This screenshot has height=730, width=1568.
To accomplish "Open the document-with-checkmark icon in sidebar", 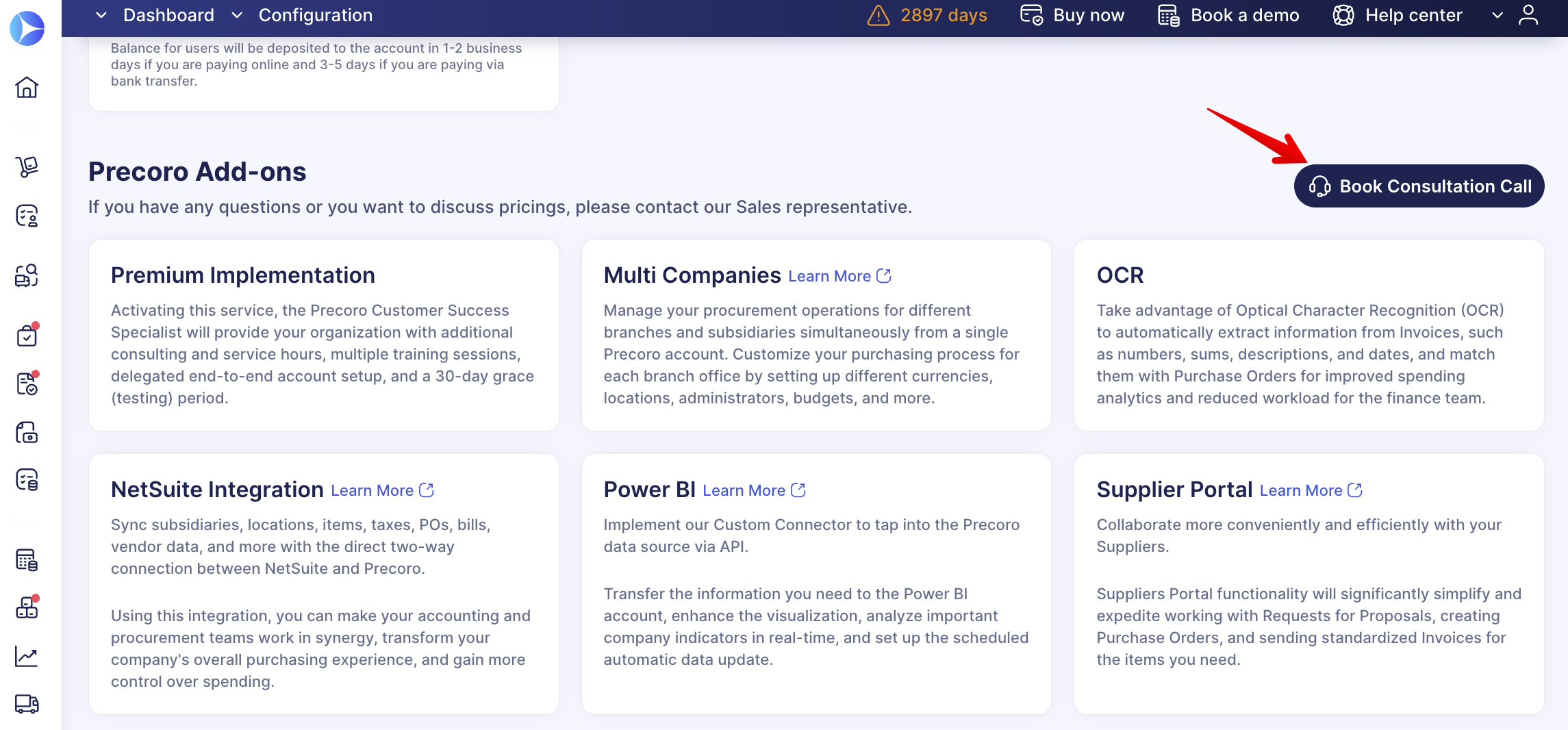I will pyautogui.click(x=27, y=383).
